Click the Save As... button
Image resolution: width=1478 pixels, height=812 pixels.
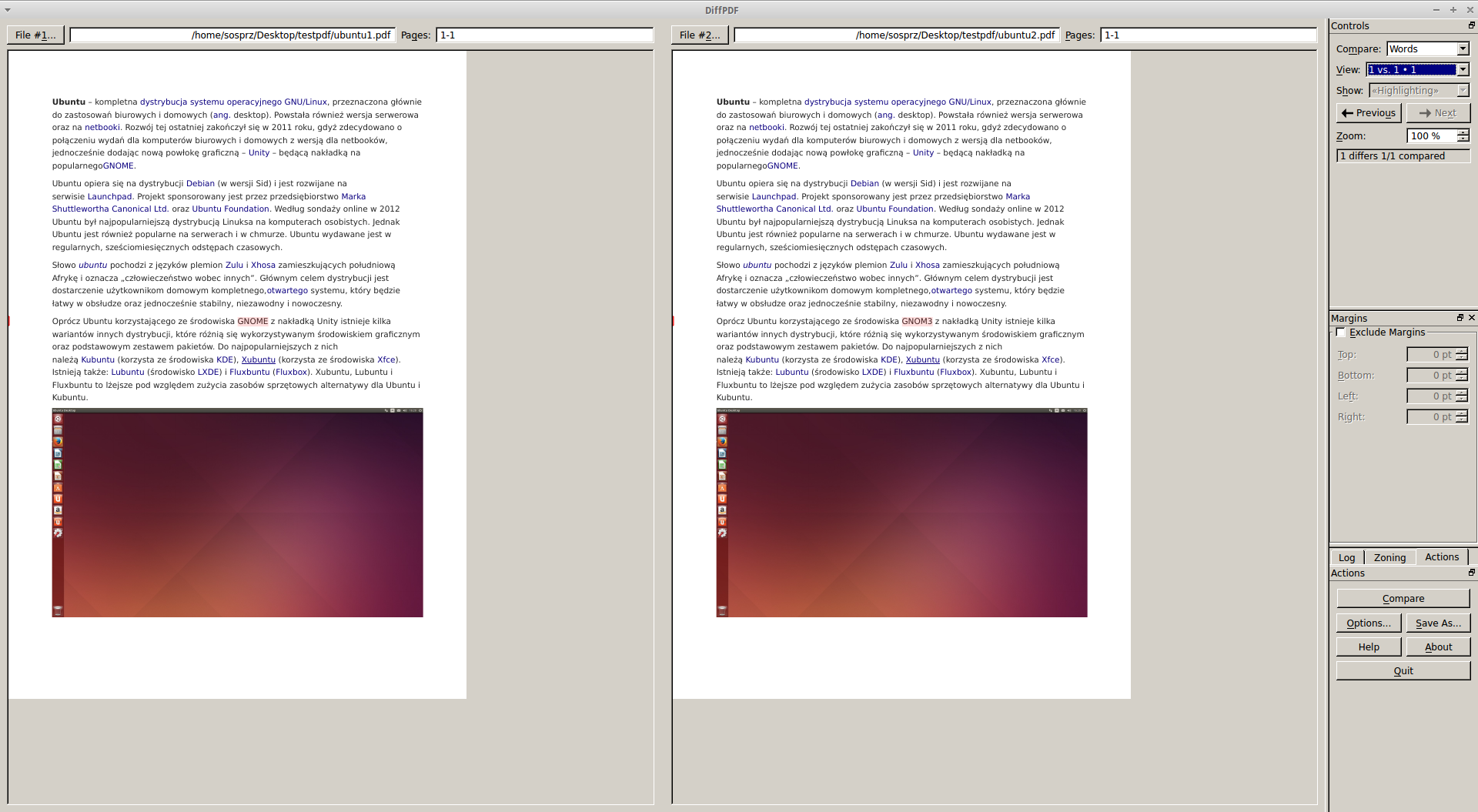(x=1438, y=623)
